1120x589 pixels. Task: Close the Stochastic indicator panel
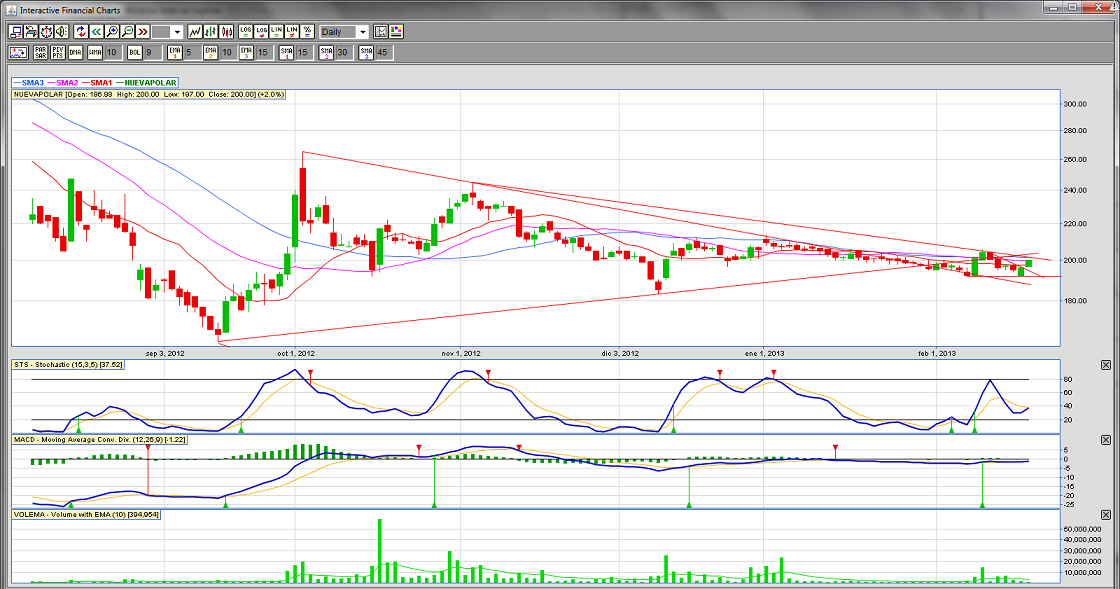[1105, 366]
